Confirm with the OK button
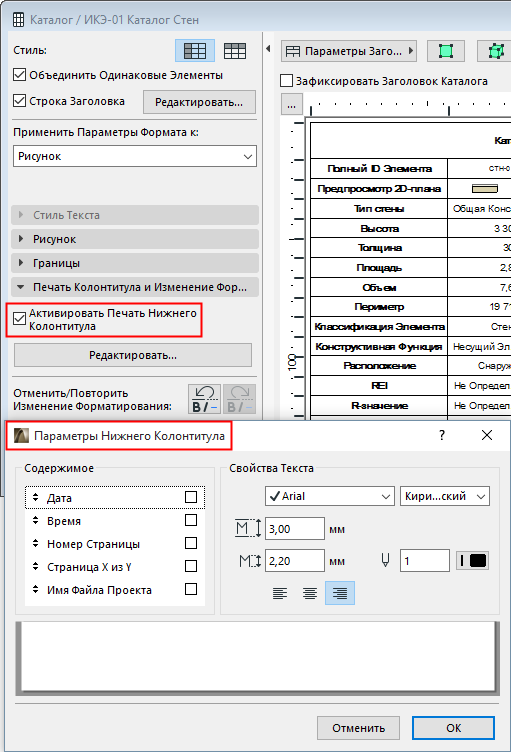 coord(453,728)
